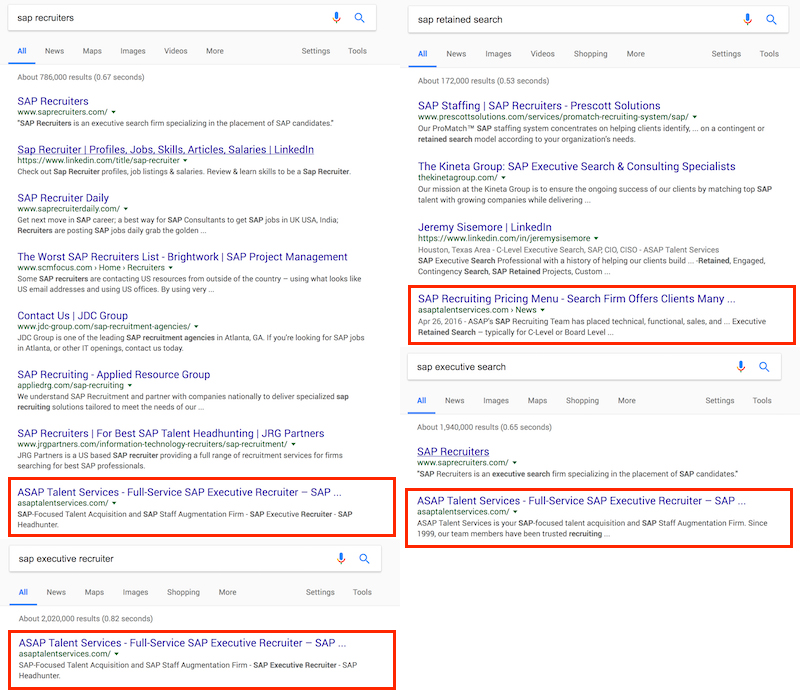Select Videos tab under 'sap retained search'

pyautogui.click(x=542, y=54)
